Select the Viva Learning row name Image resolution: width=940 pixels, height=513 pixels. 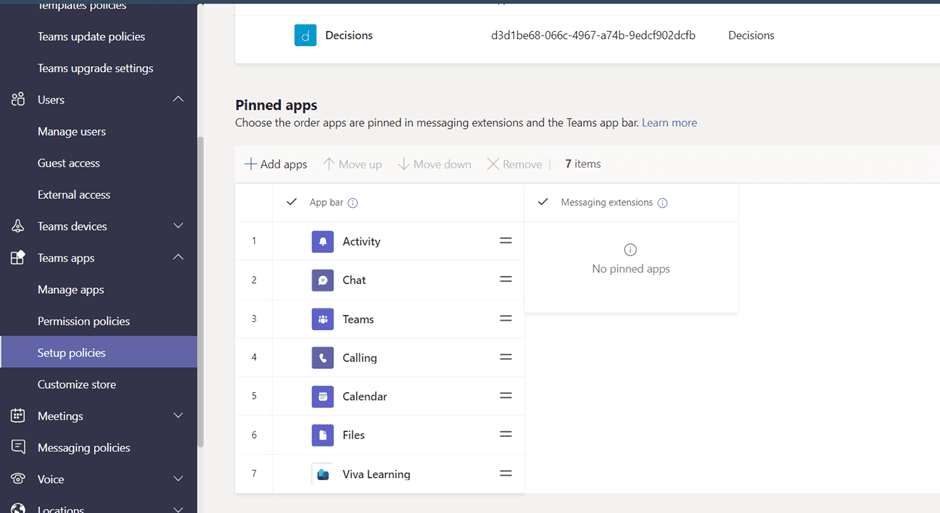click(x=376, y=474)
